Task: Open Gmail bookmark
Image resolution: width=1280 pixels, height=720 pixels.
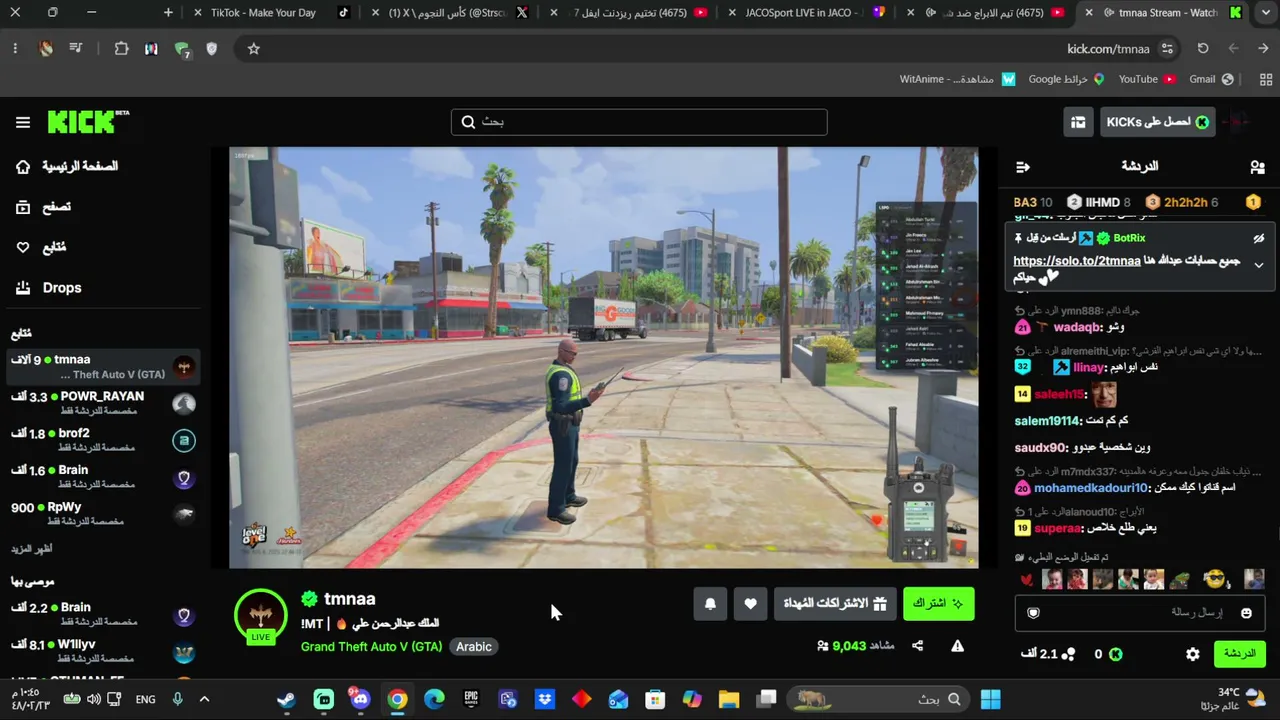Action: pyautogui.click(x=1211, y=79)
